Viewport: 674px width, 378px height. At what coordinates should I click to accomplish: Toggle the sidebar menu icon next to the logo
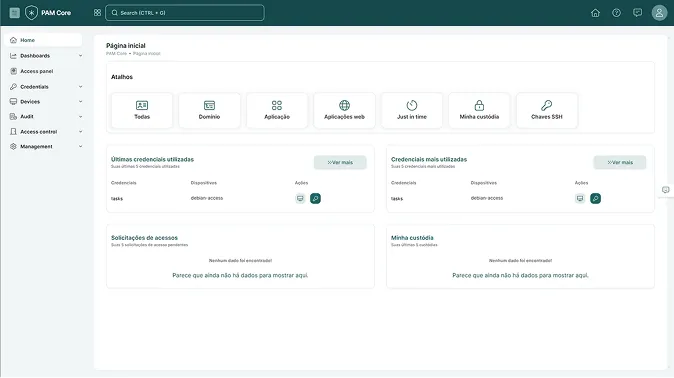coord(15,13)
